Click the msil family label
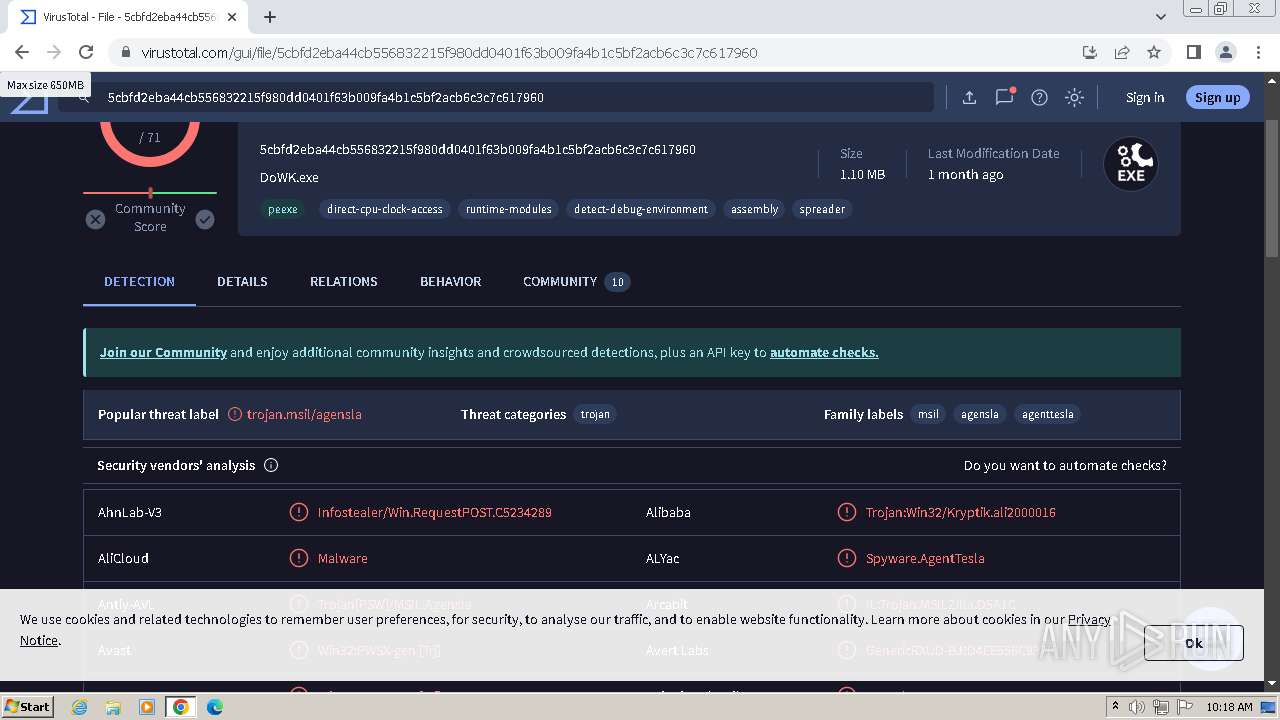This screenshot has width=1280, height=720. (929, 414)
